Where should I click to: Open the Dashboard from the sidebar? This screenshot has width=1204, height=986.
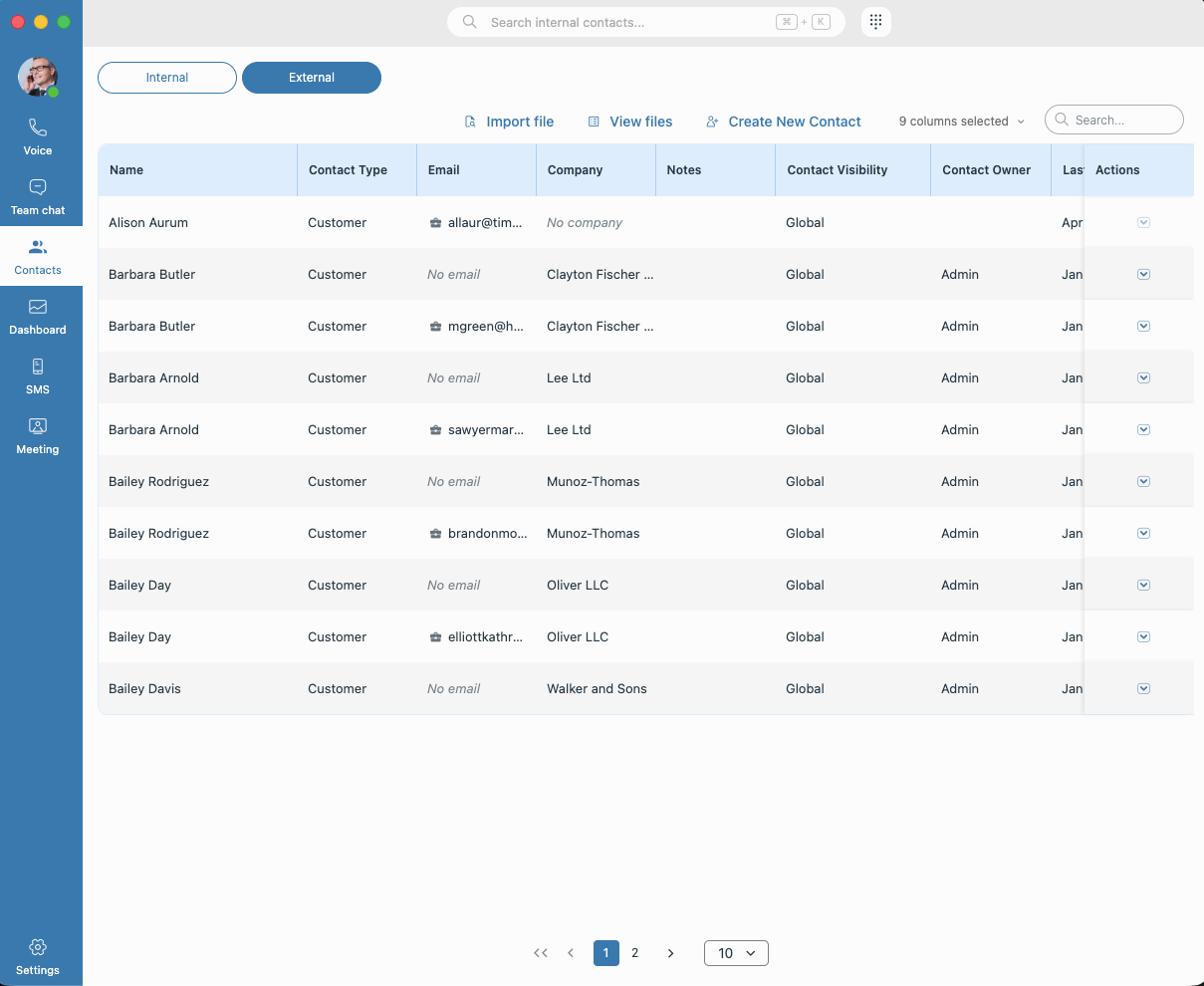coord(37,316)
